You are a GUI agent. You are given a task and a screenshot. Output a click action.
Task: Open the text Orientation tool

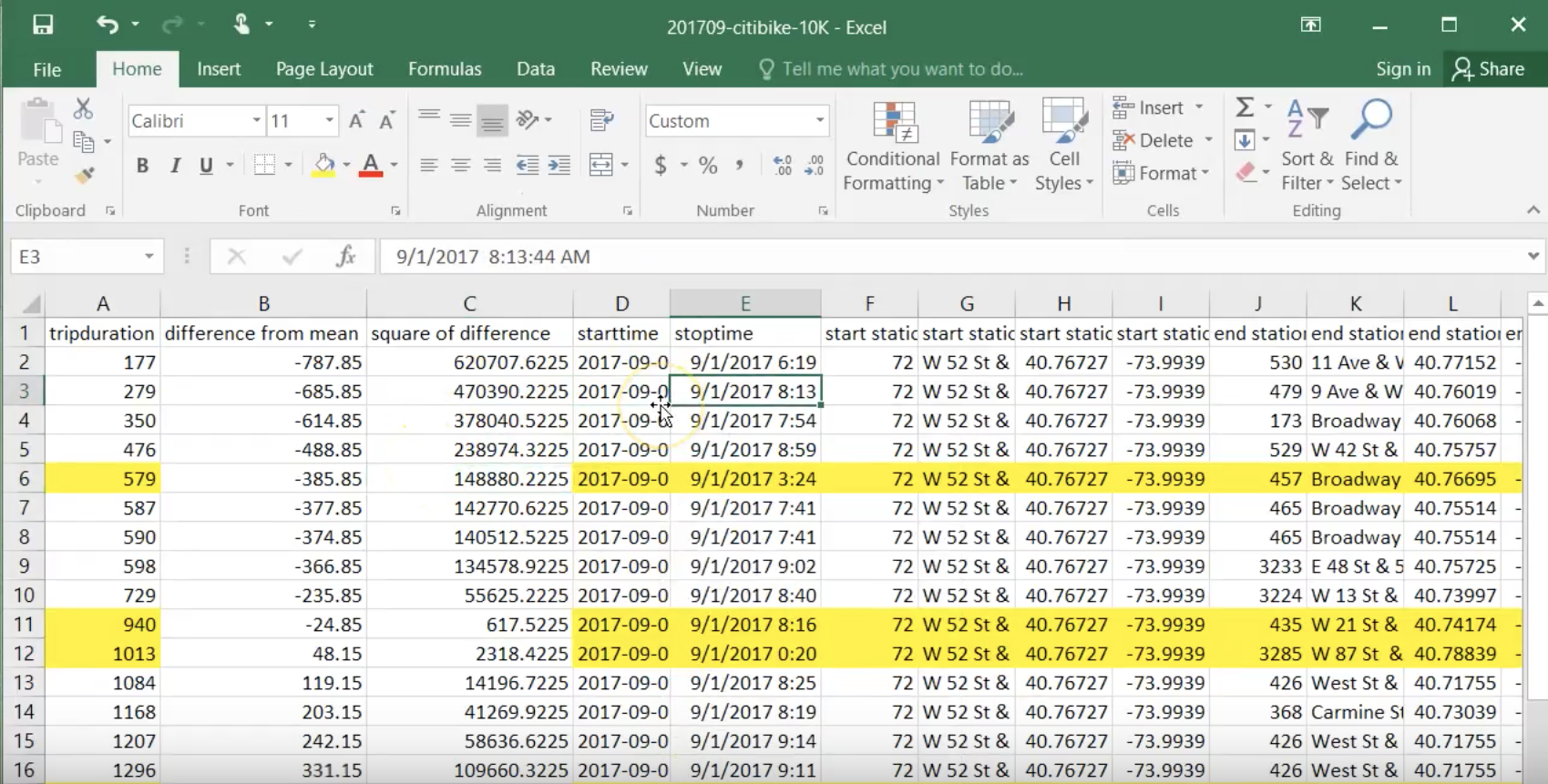[528, 119]
